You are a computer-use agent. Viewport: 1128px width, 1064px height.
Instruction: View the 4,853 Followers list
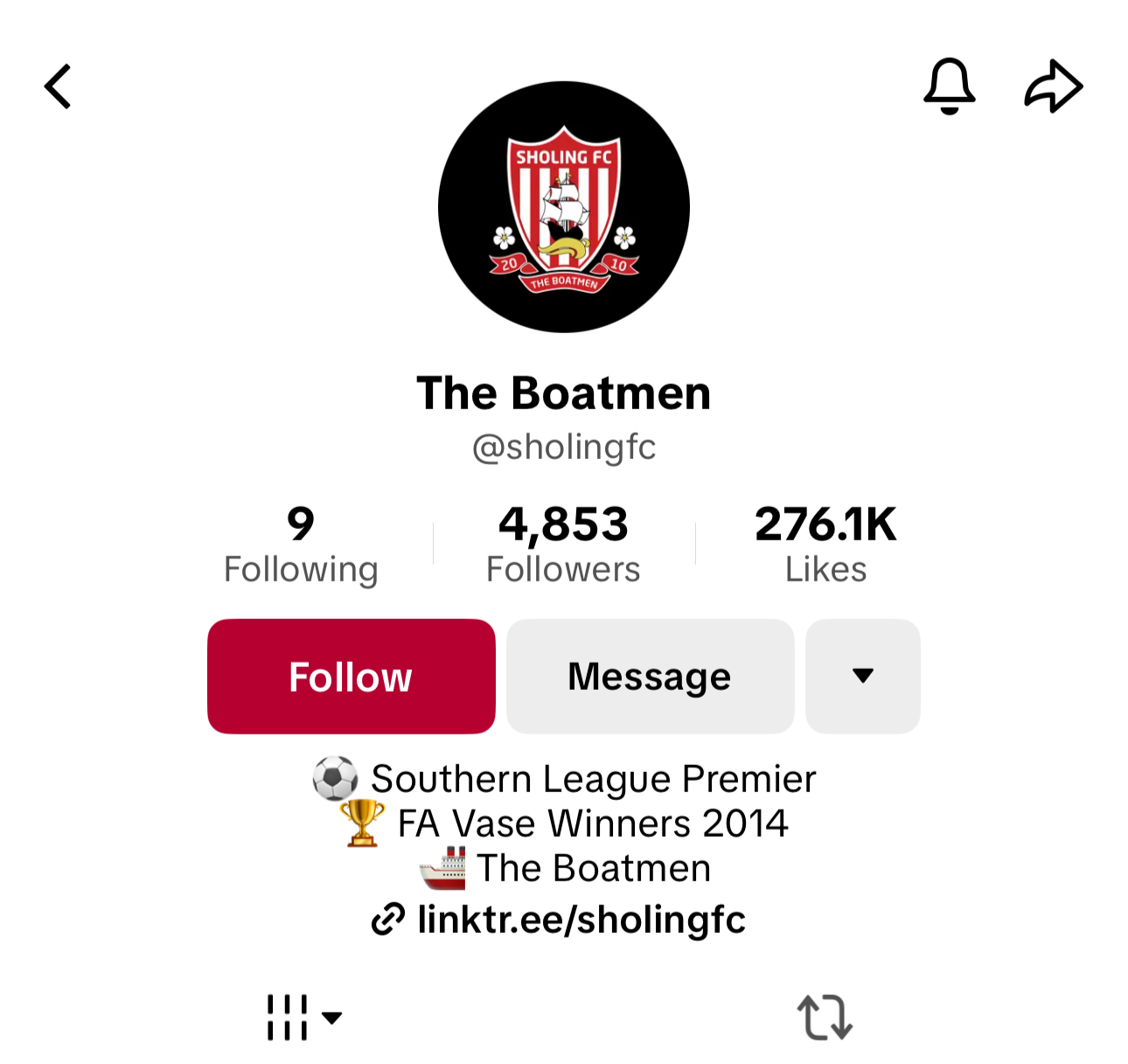(563, 545)
